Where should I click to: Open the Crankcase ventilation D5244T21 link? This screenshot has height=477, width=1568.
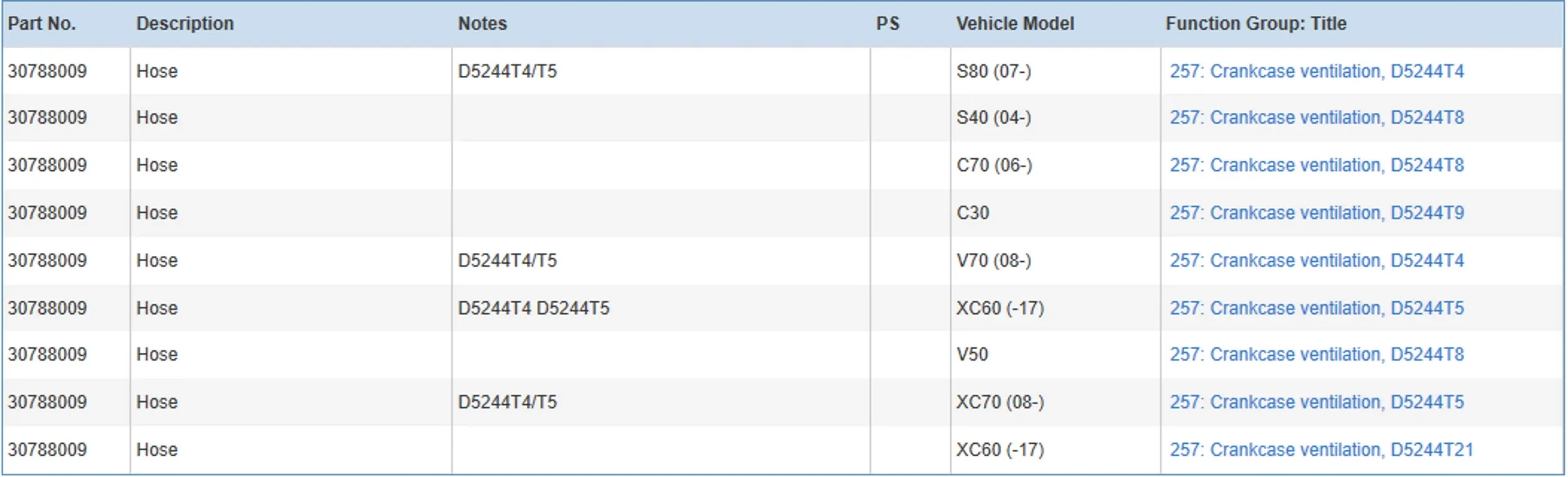(x=1320, y=450)
